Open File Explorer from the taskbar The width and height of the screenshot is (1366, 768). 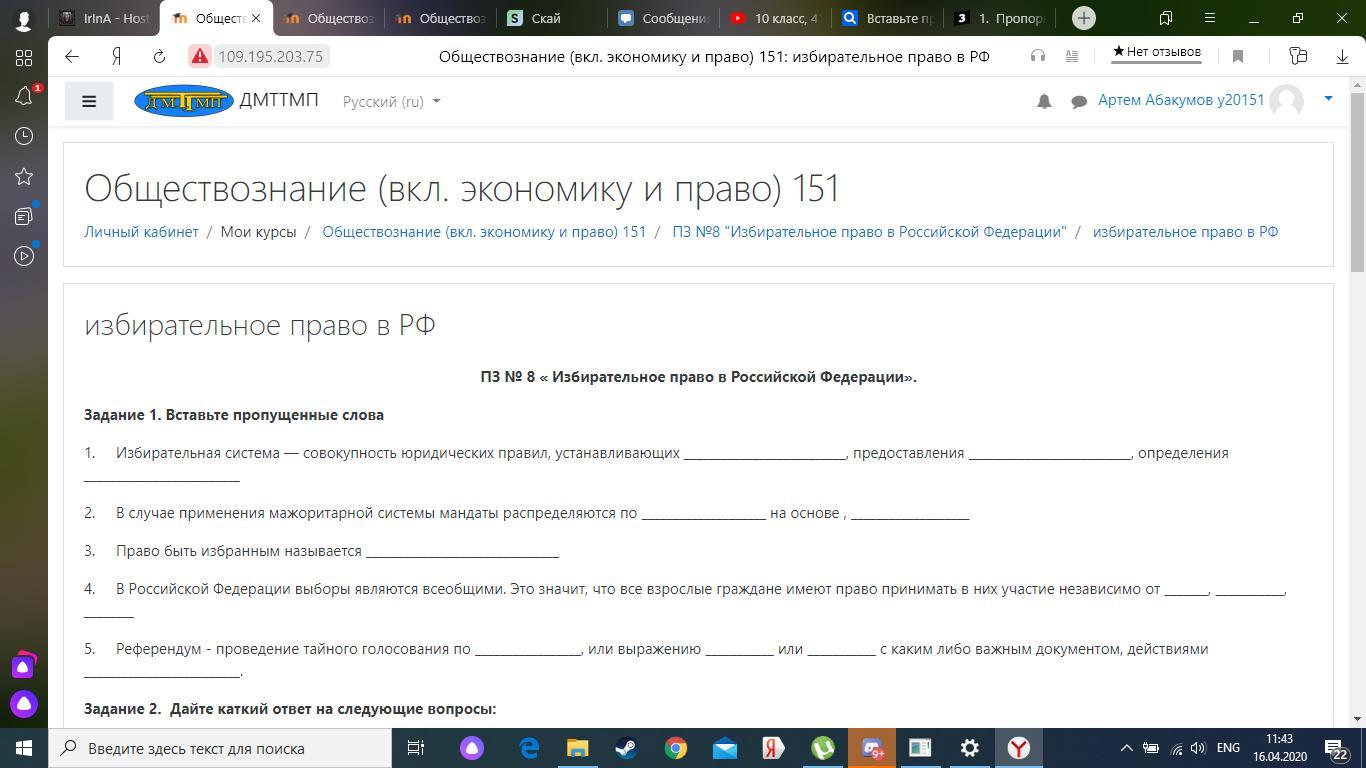[x=578, y=748]
